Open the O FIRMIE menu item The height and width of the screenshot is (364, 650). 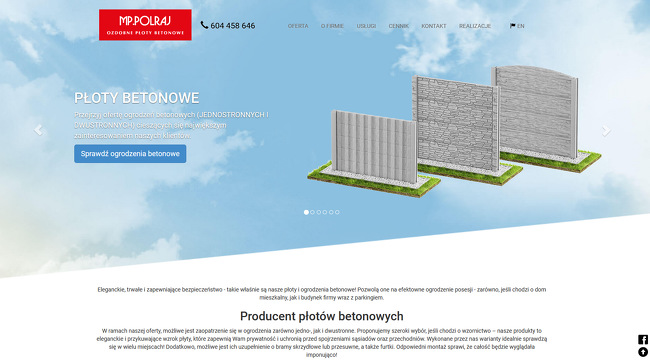coord(332,26)
